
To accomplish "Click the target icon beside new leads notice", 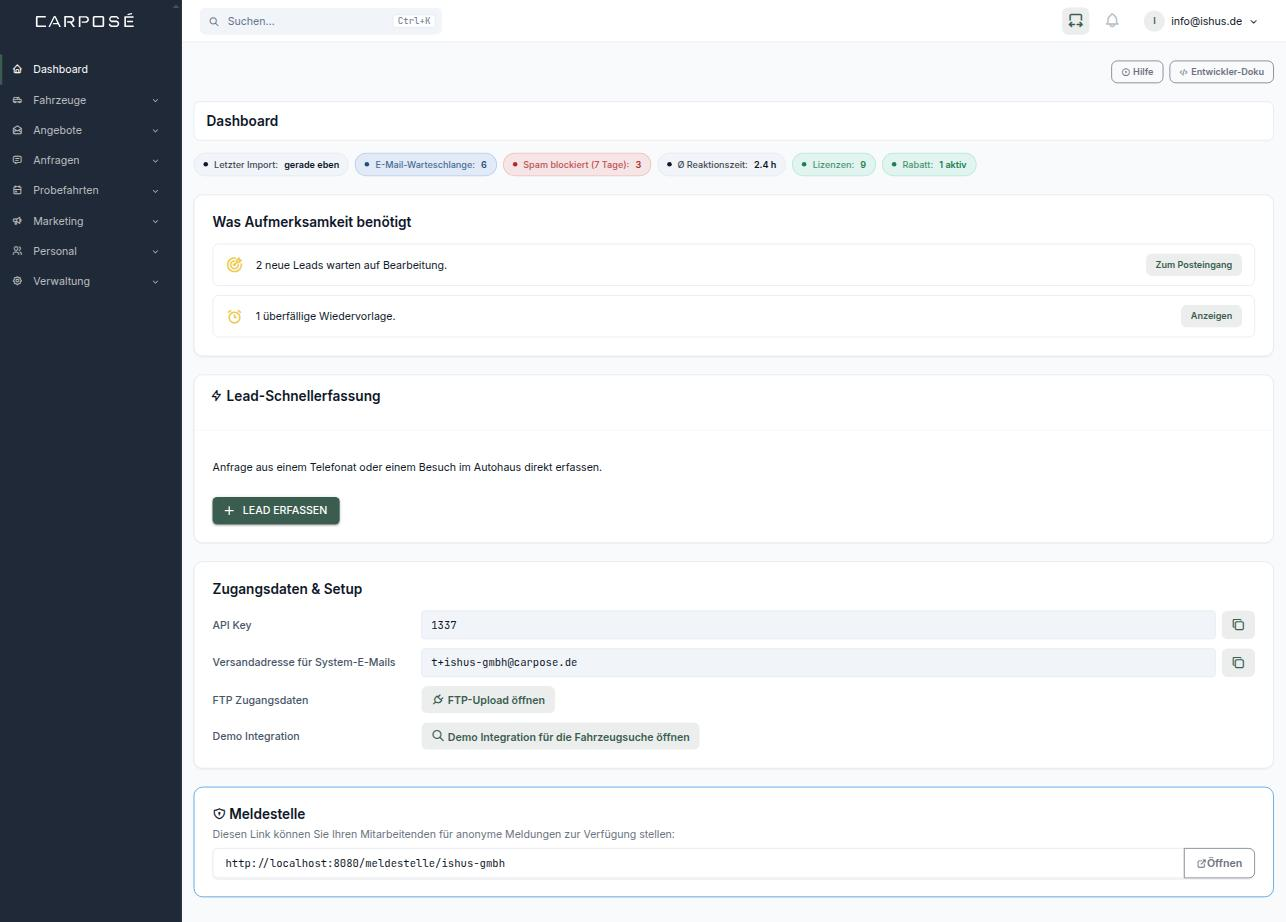I will click(234, 265).
